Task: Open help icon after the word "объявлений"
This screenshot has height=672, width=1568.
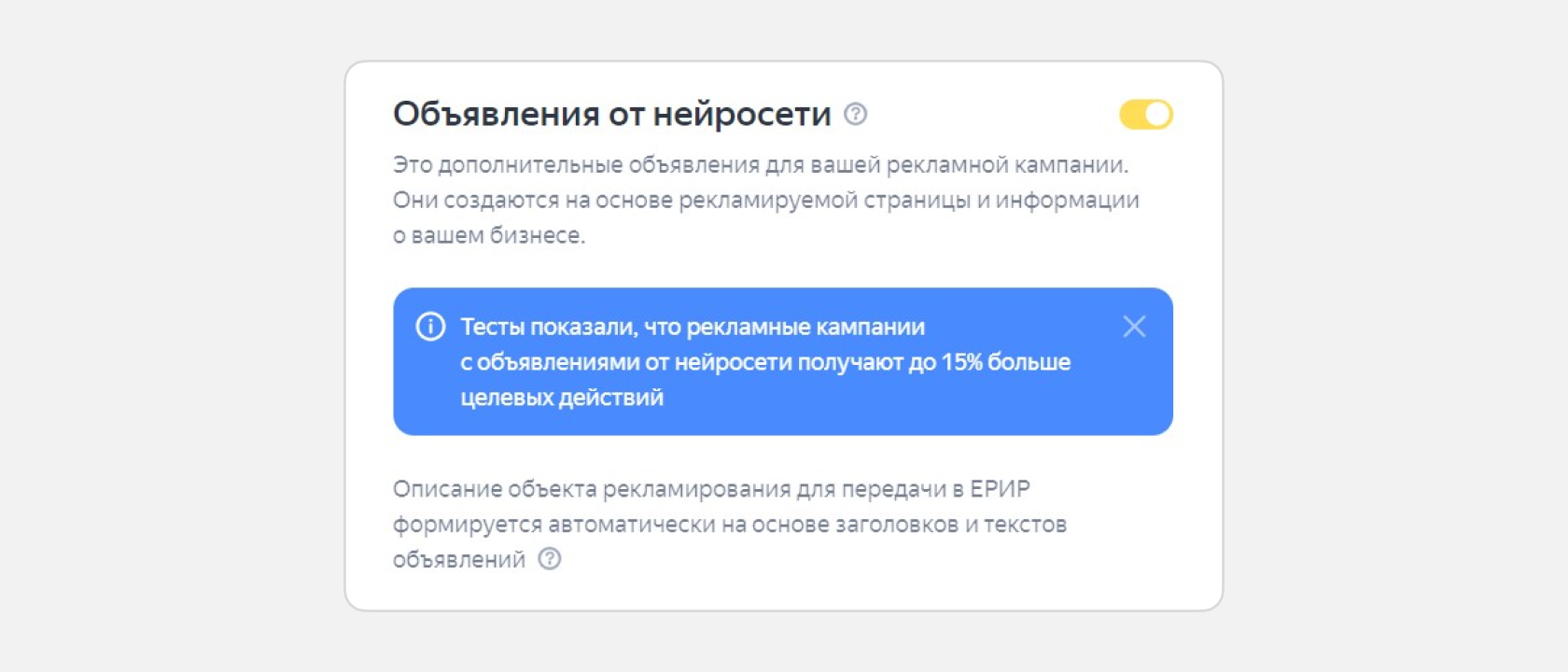Action: tap(550, 559)
